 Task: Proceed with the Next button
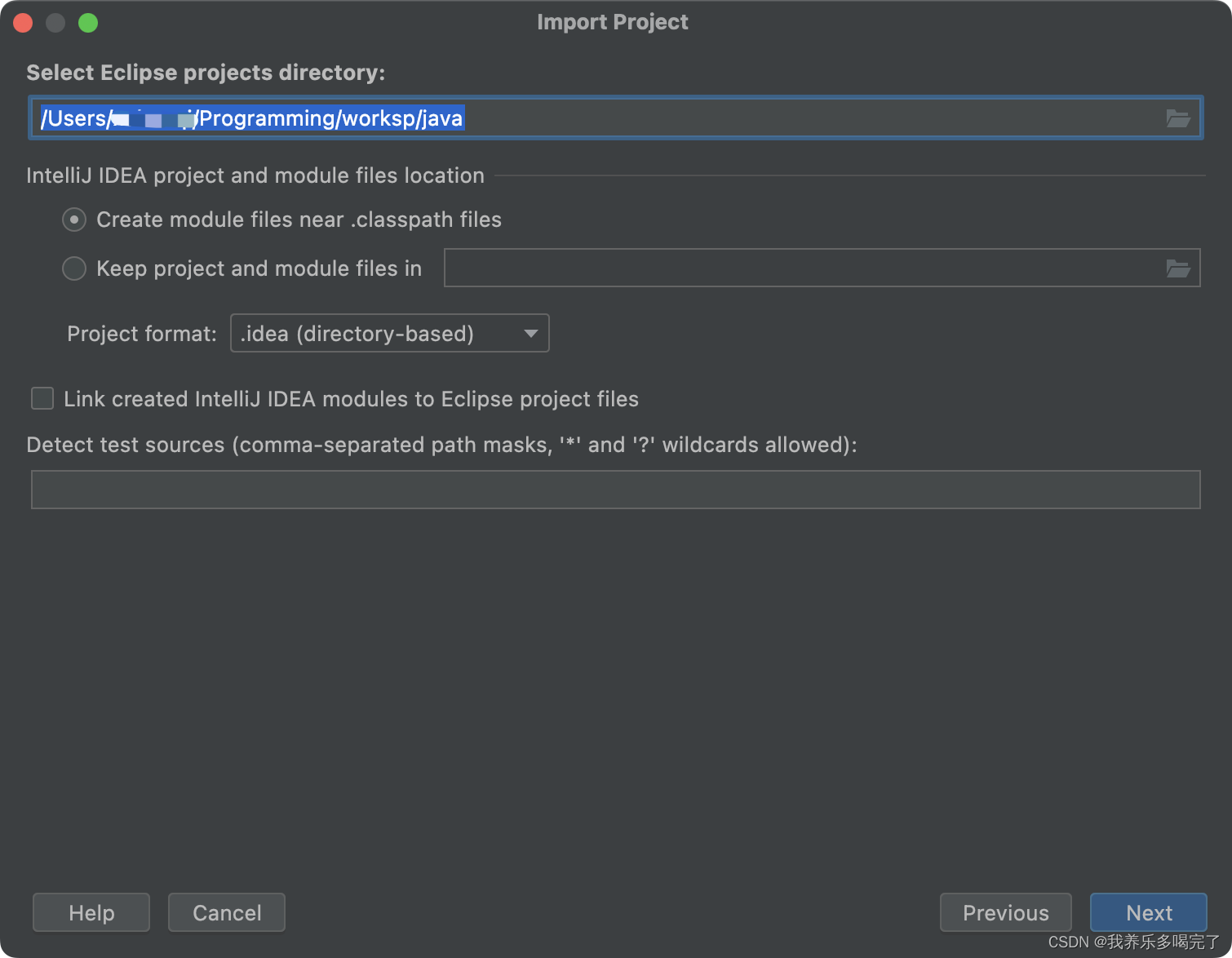1149,912
